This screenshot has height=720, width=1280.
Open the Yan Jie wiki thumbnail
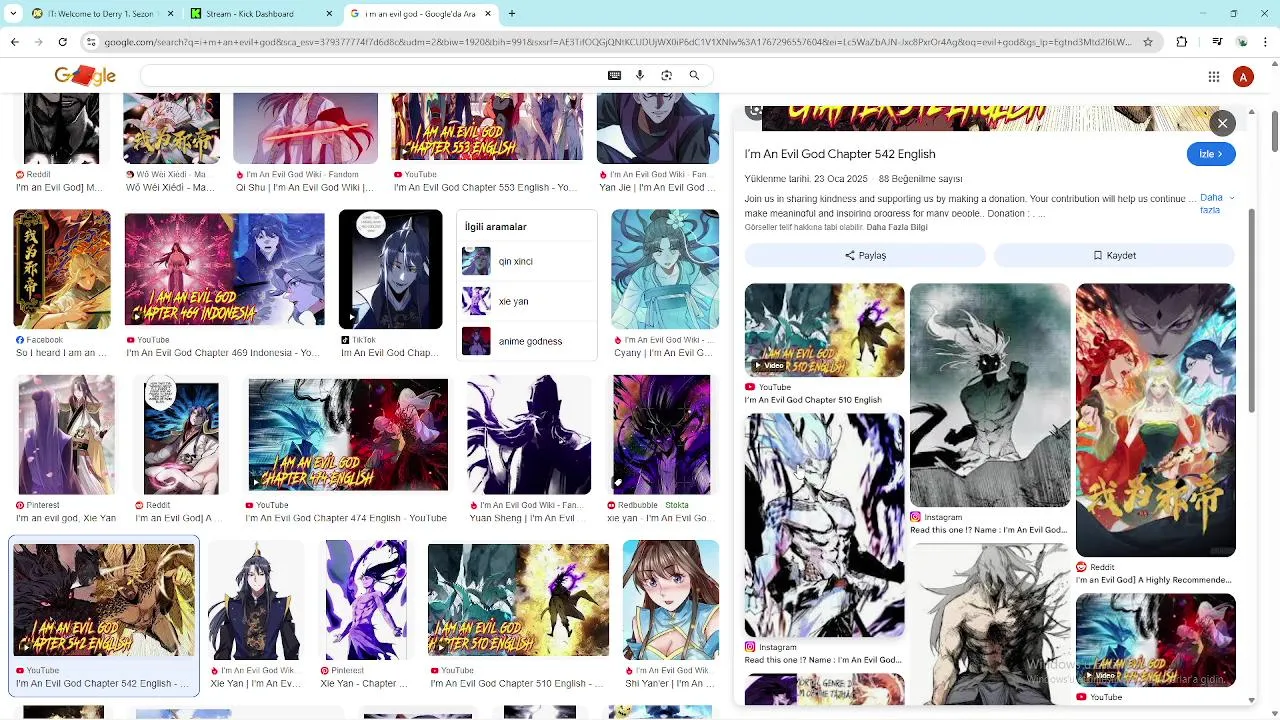tap(658, 128)
